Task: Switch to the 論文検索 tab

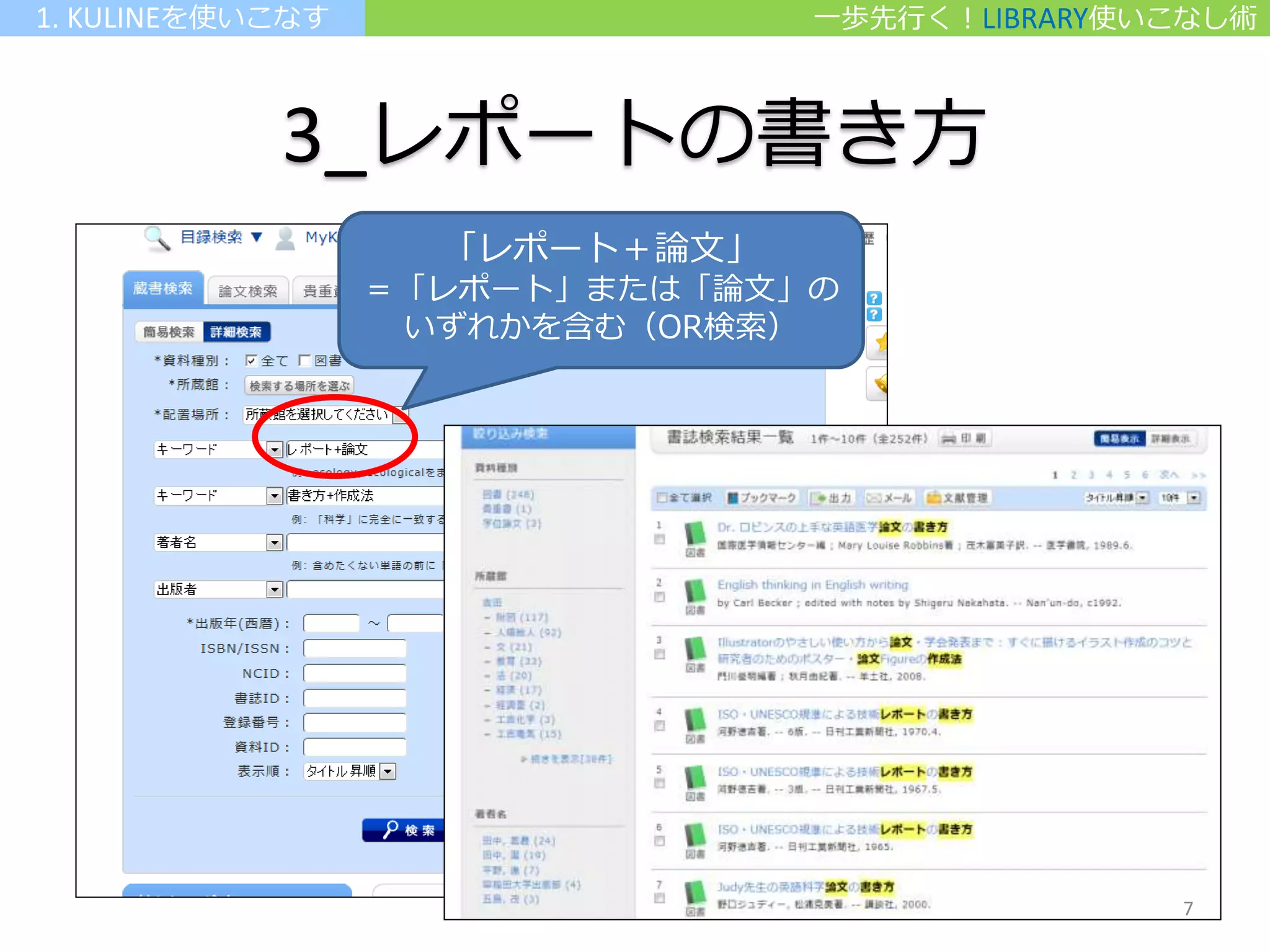Action: (x=248, y=291)
